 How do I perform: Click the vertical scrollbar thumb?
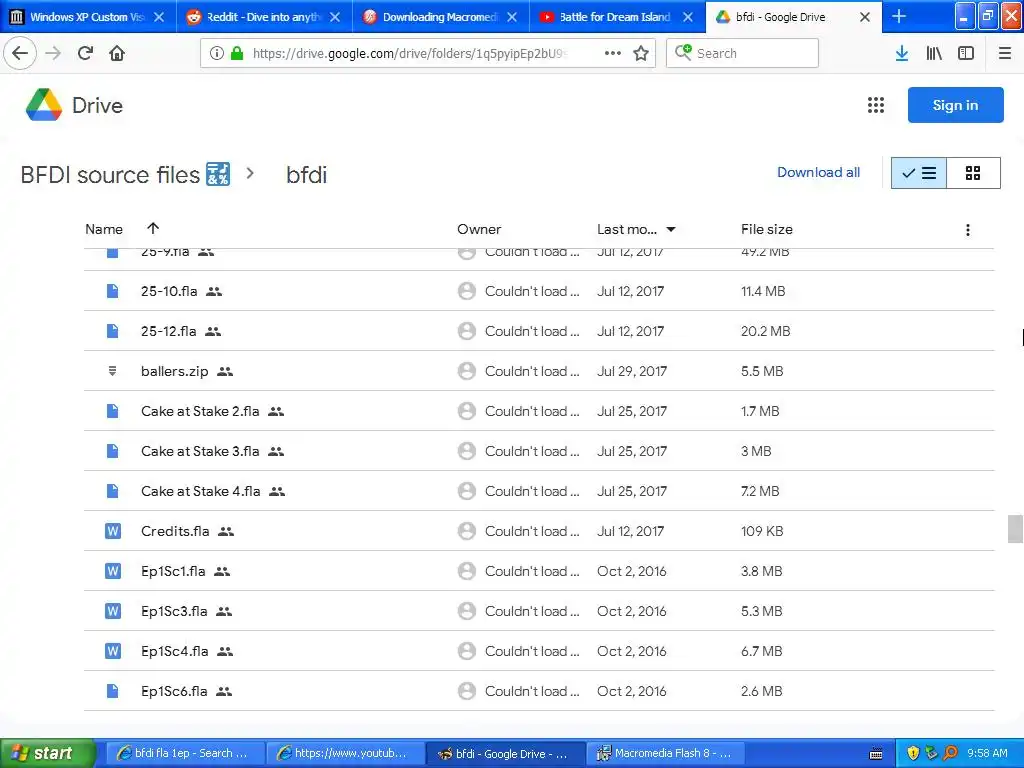(1015, 529)
